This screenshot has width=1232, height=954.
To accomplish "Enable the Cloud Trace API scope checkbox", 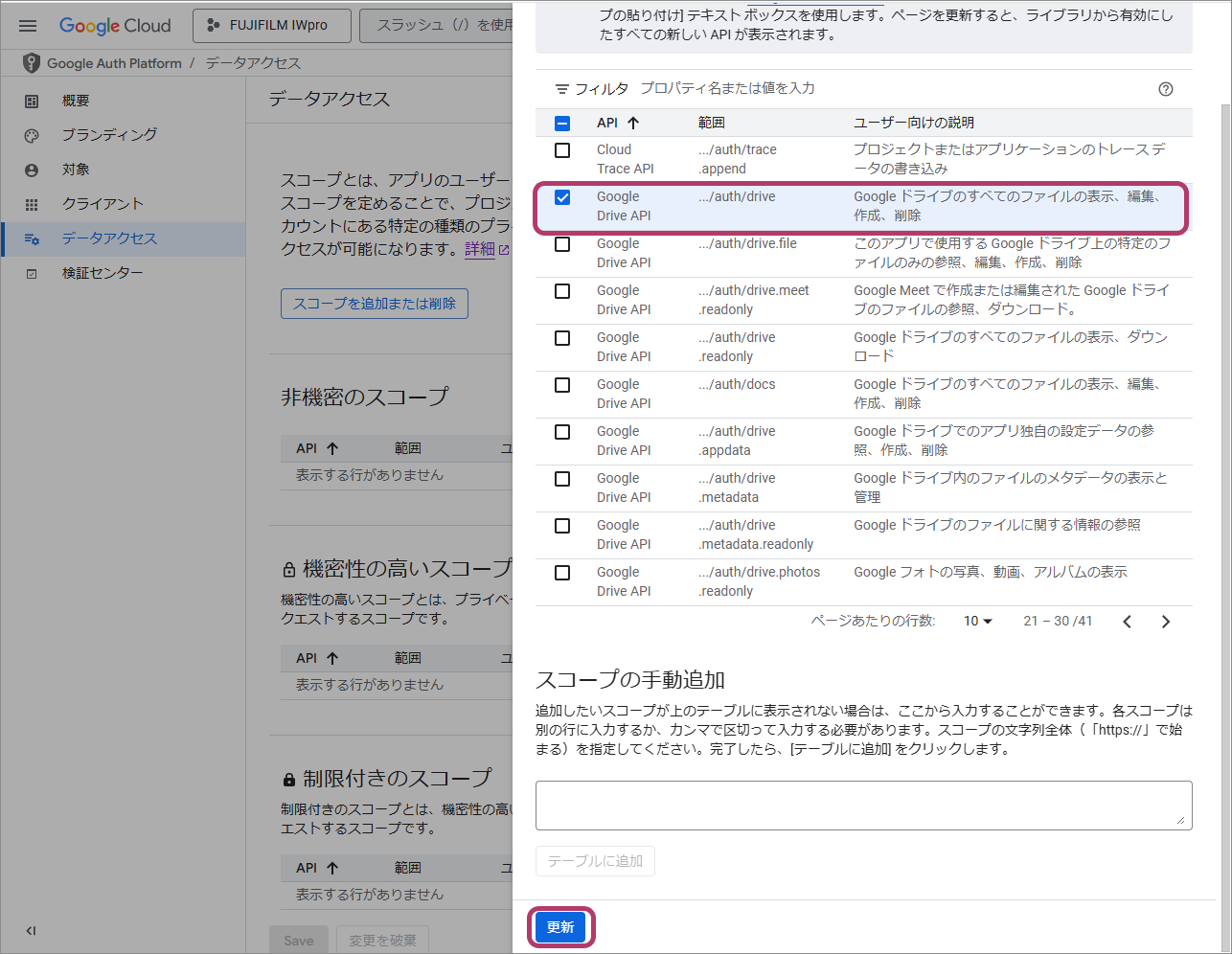I will click(x=562, y=150).
